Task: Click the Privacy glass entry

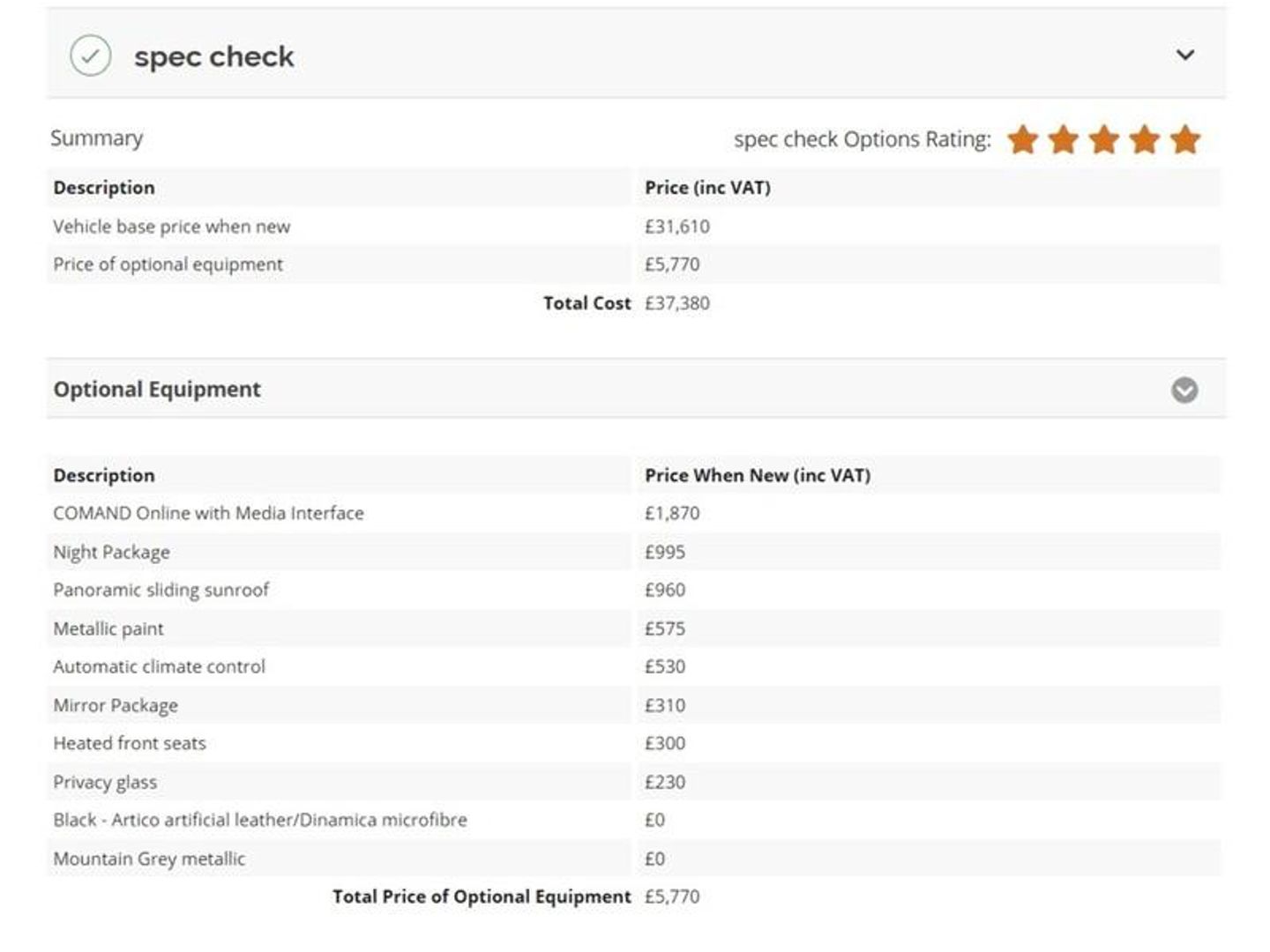Action: [105, 782]
